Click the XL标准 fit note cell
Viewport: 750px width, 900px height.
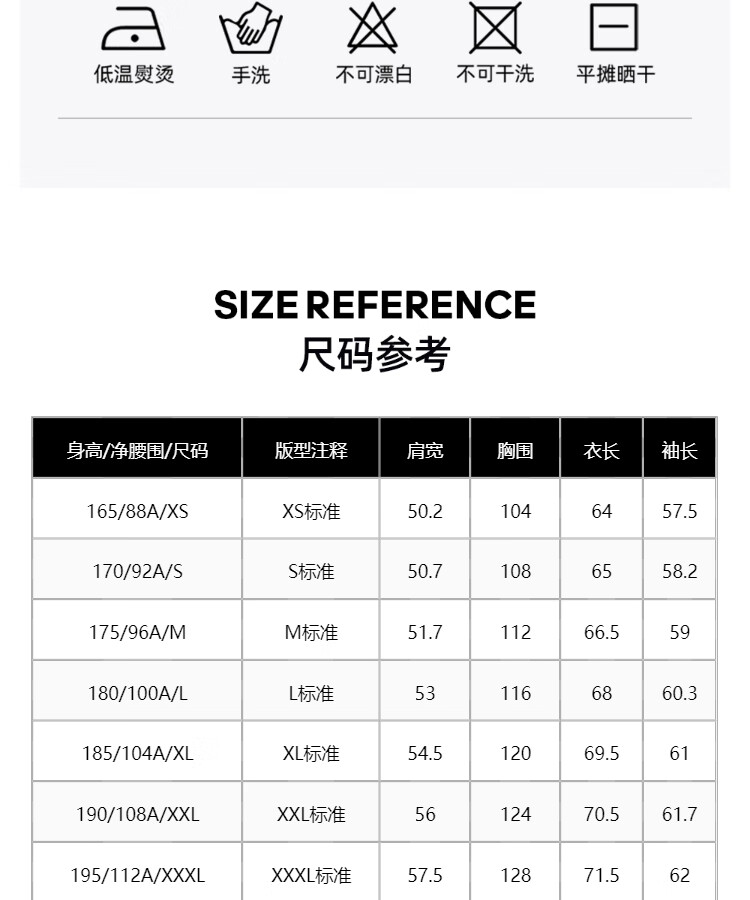coord(311,753)
